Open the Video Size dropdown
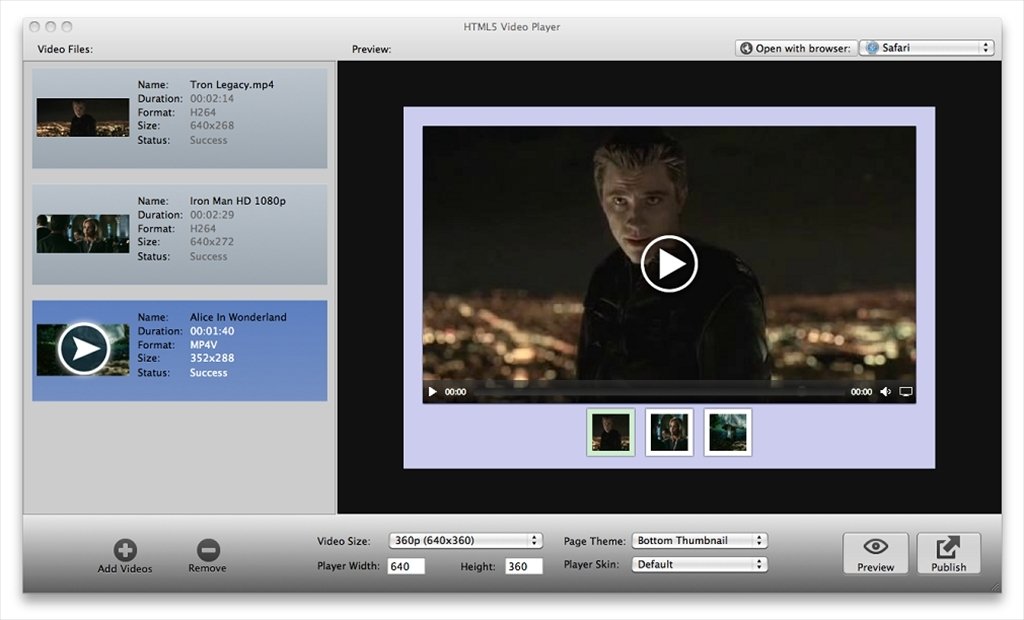The width and height of the screenshot is (1024, 620). (x=463, y=539)
